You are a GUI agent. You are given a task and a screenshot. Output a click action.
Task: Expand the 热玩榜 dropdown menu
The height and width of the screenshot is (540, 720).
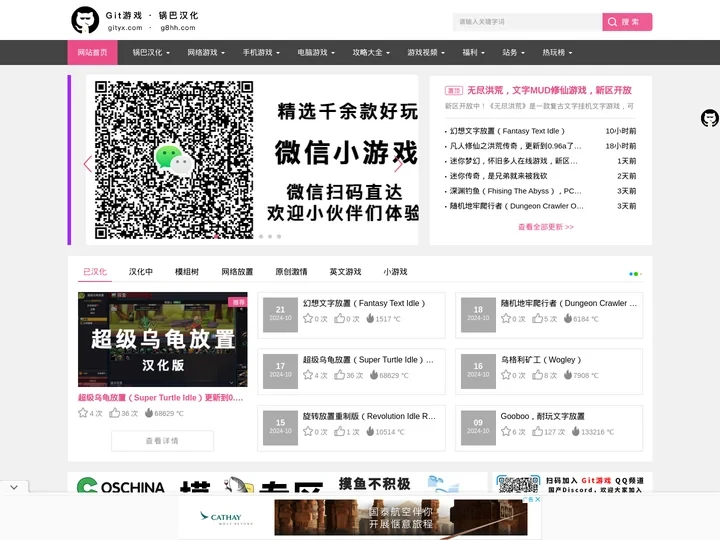(x=557, y=52)
